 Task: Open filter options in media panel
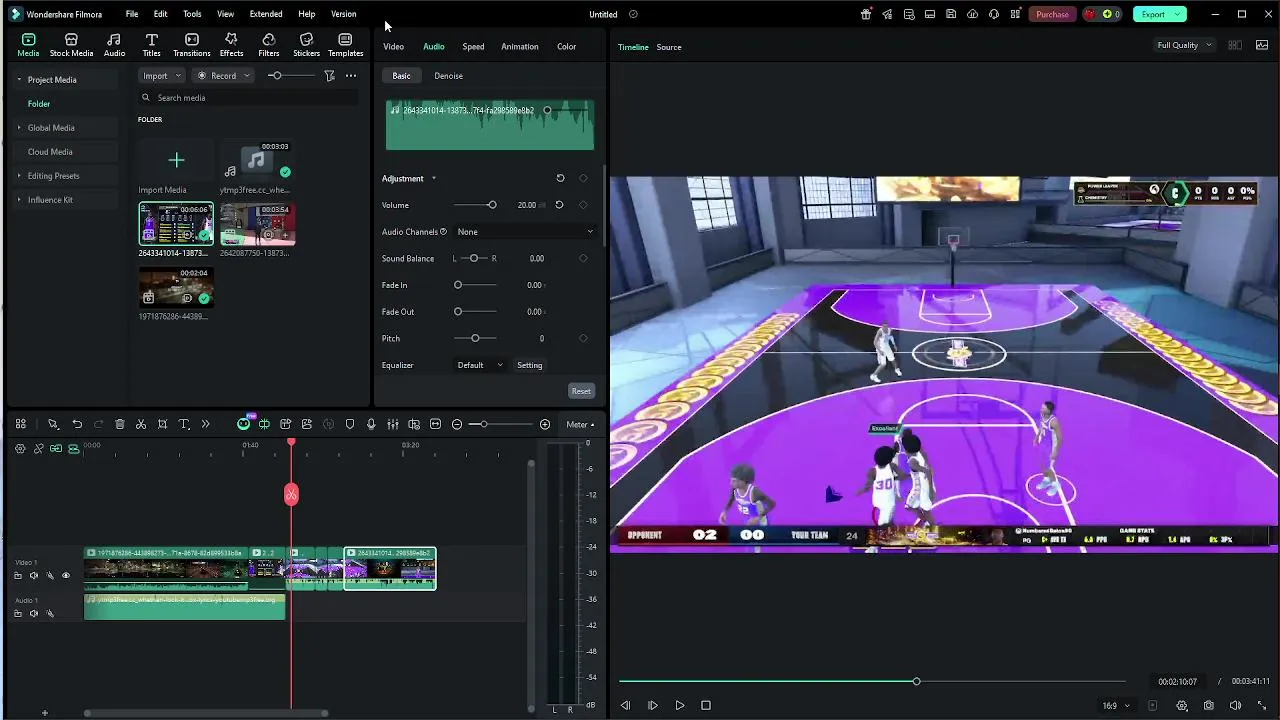pos(329,76)
